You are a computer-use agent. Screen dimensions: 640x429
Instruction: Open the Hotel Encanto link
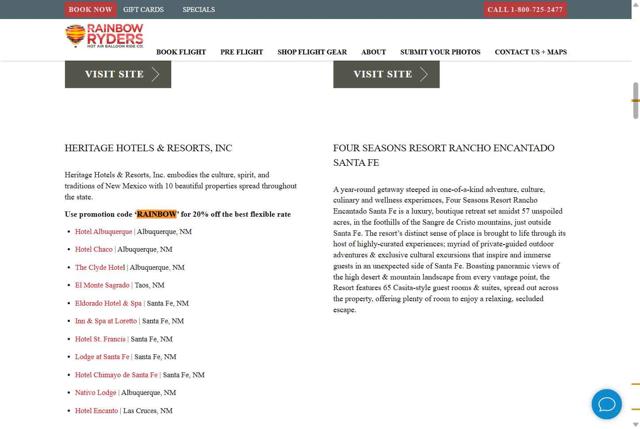[x=96, y=411]
